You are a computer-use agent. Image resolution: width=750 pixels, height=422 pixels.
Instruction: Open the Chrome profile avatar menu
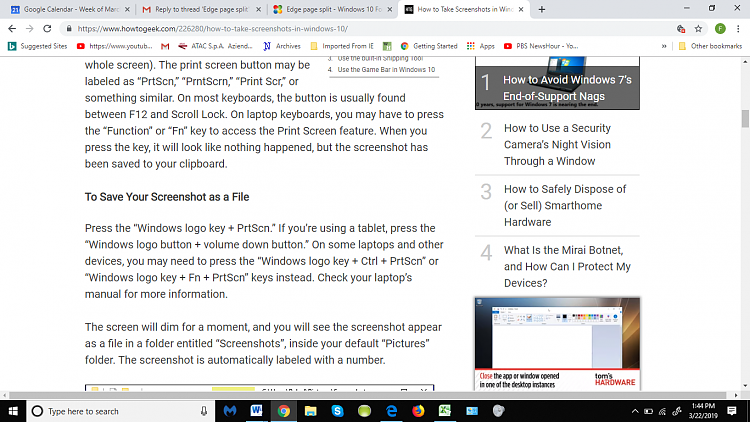720,29
